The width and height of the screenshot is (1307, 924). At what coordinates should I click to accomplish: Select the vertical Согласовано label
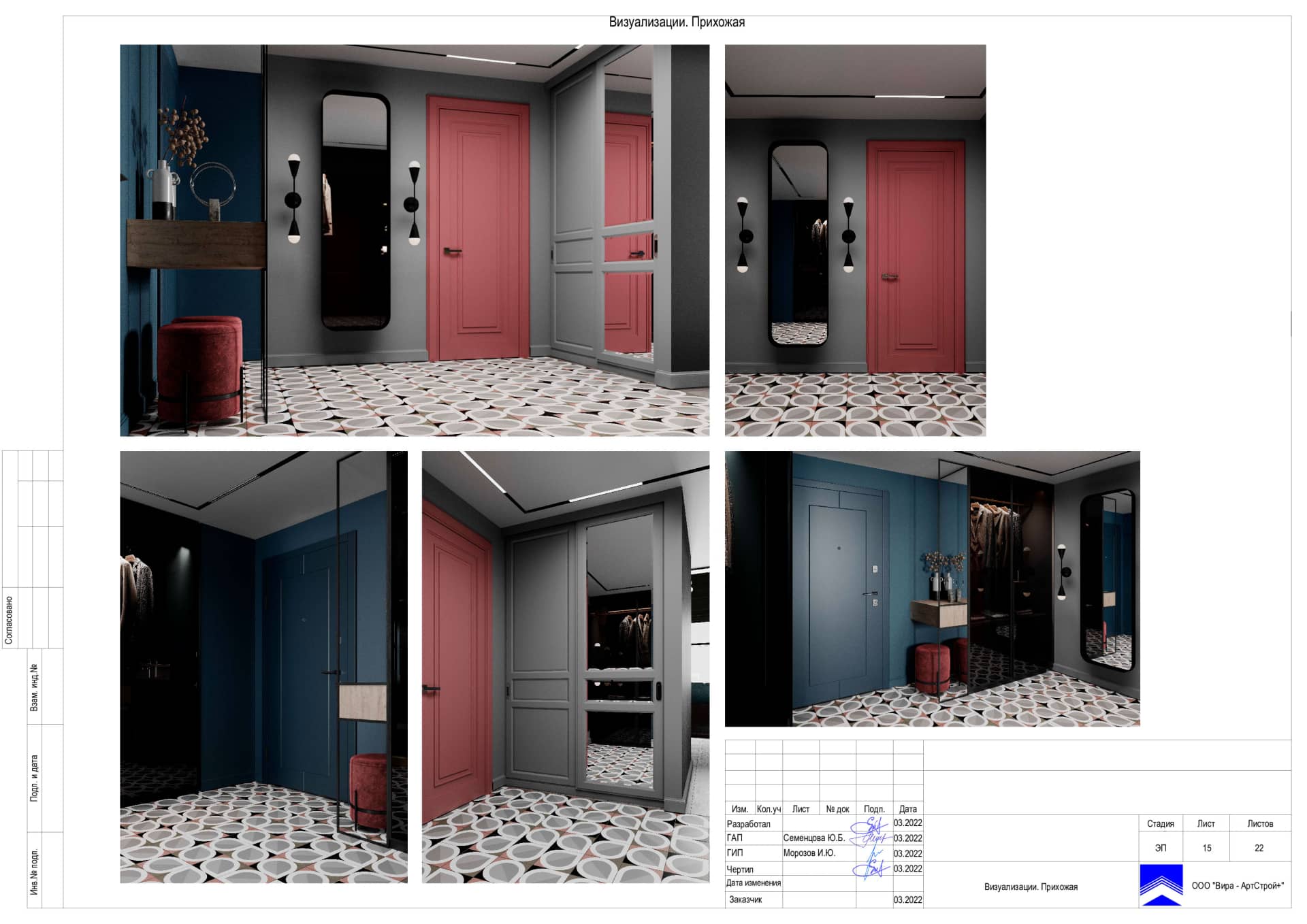[x=9, y=621]
